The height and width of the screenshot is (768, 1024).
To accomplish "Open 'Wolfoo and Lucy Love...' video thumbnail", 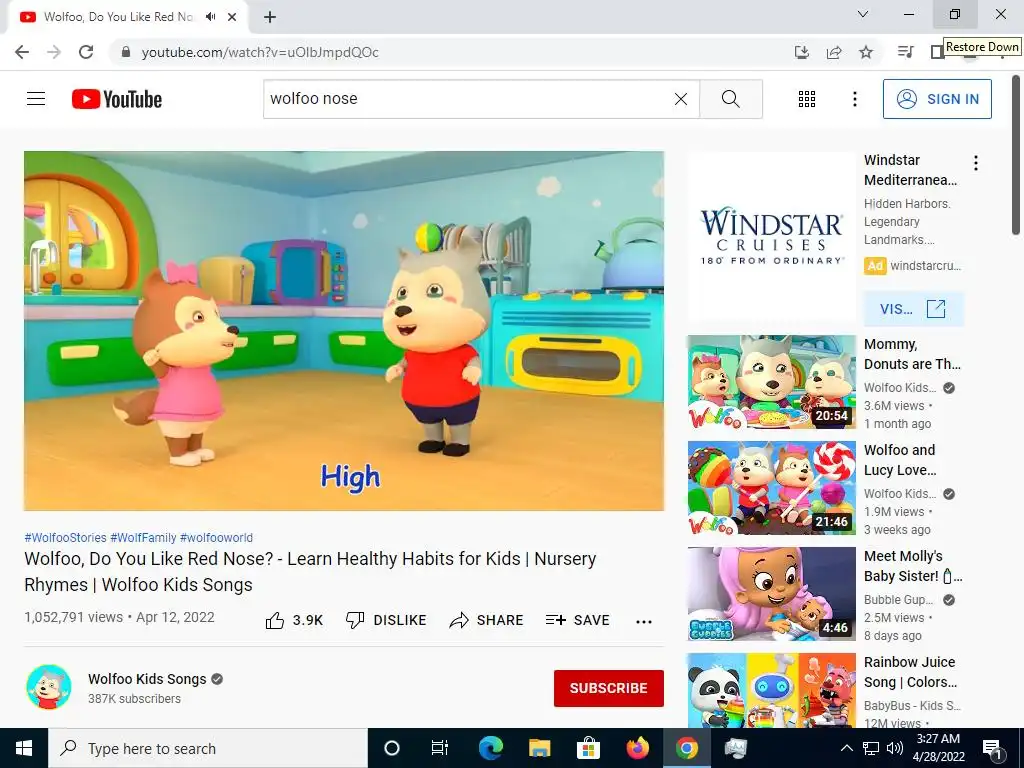I will tap(771, 488).
